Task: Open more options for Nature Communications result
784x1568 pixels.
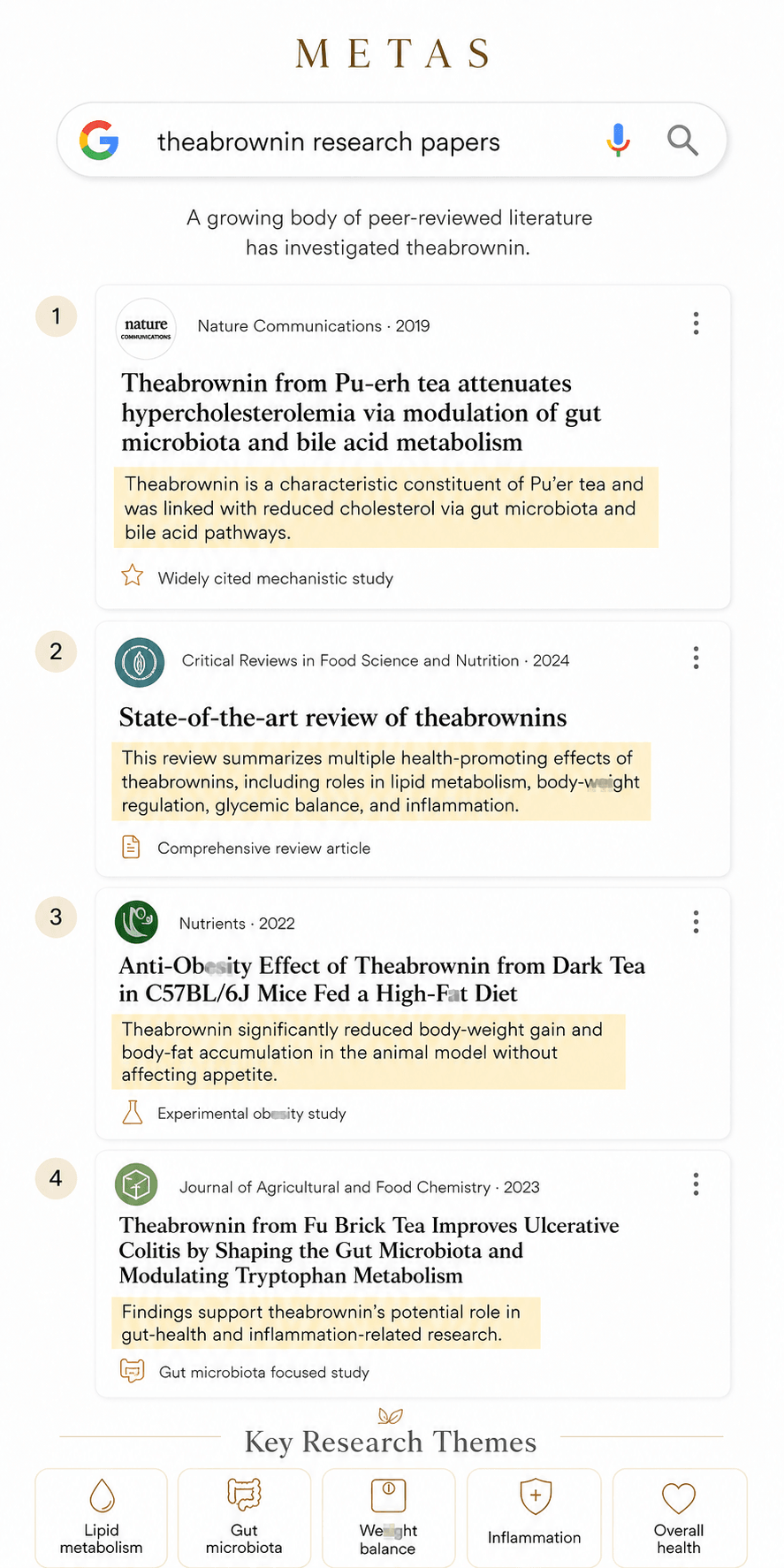Action: 696,323
